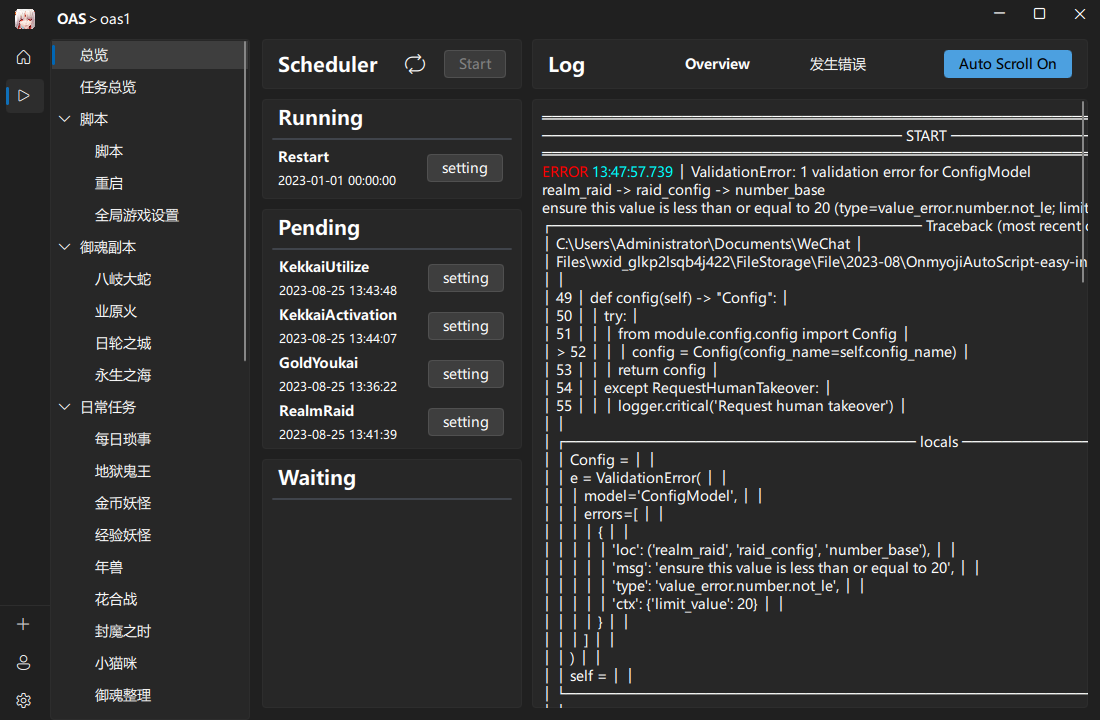The height and width of the screenshot is (720, 1100).
Task: Open setting for GoldYoukai task
Action: point(465,373)
